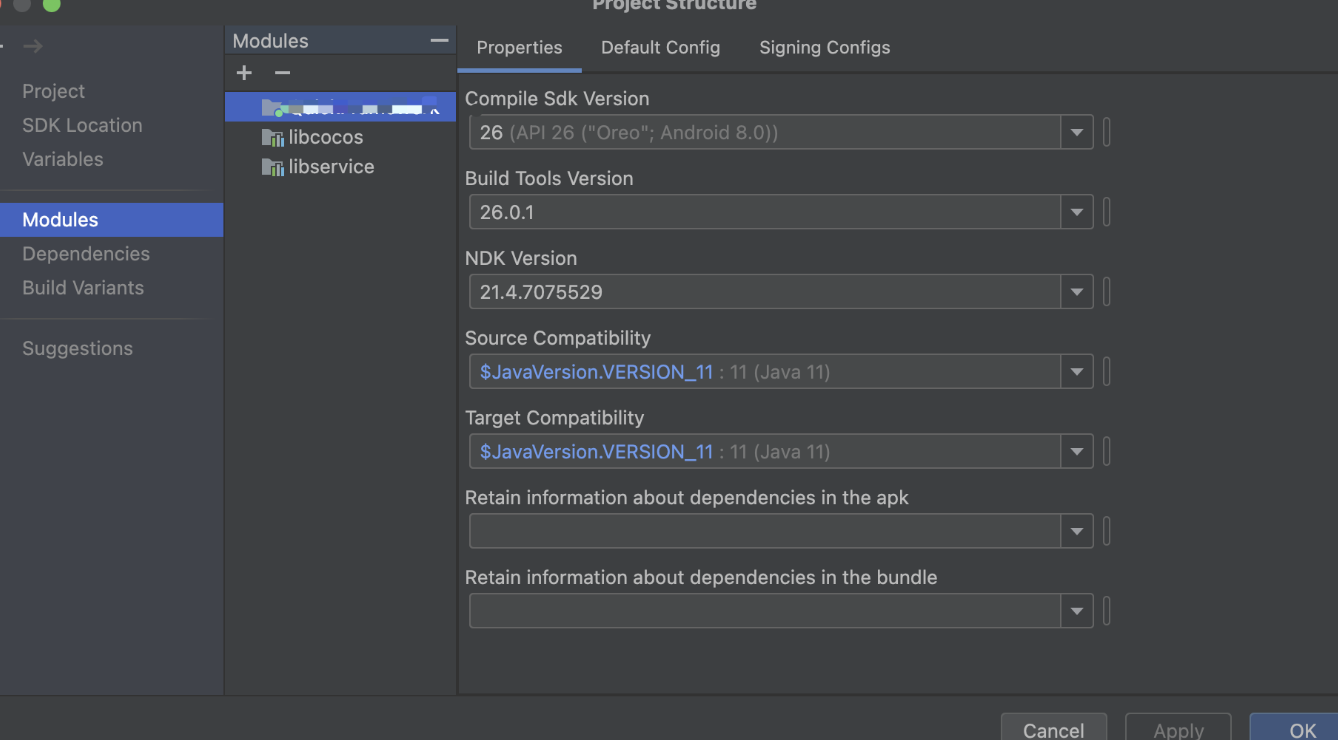The height and width of the screenshot is (740, 1338).
Task: Click the plus icon to add module
Action: (x=244, y=73)
